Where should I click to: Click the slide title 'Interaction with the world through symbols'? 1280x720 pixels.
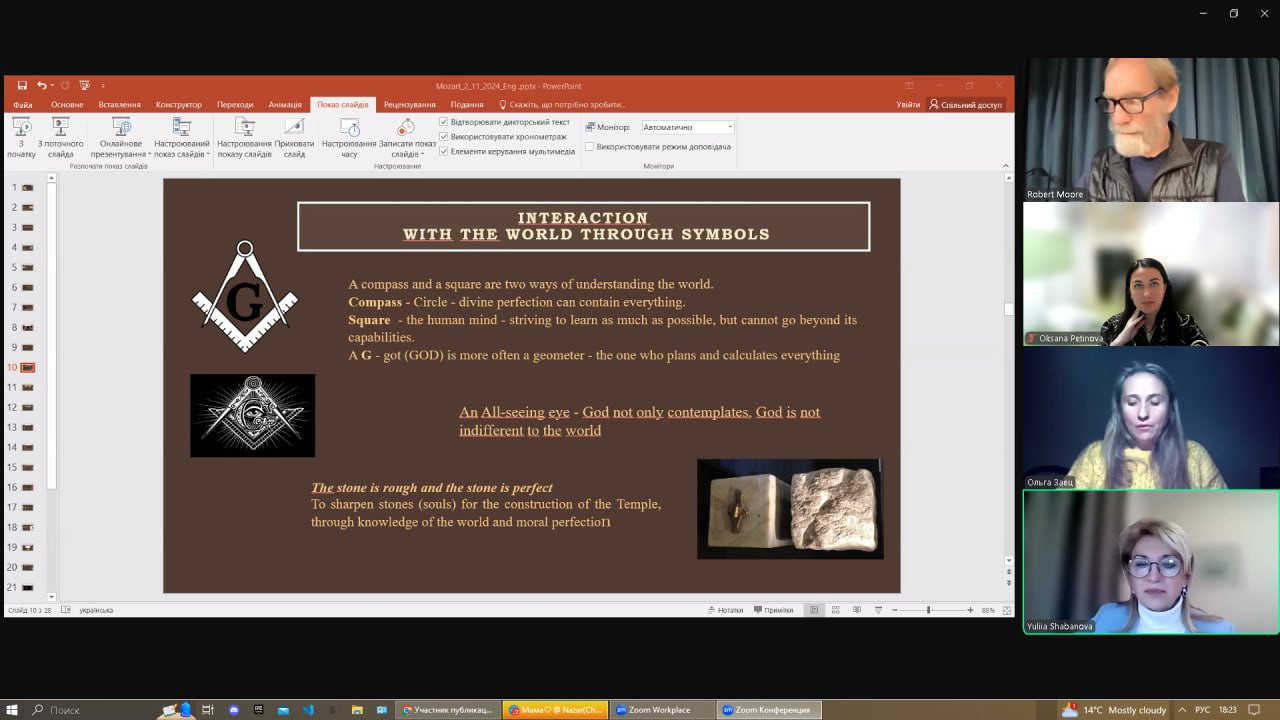[x=584, y=226]
